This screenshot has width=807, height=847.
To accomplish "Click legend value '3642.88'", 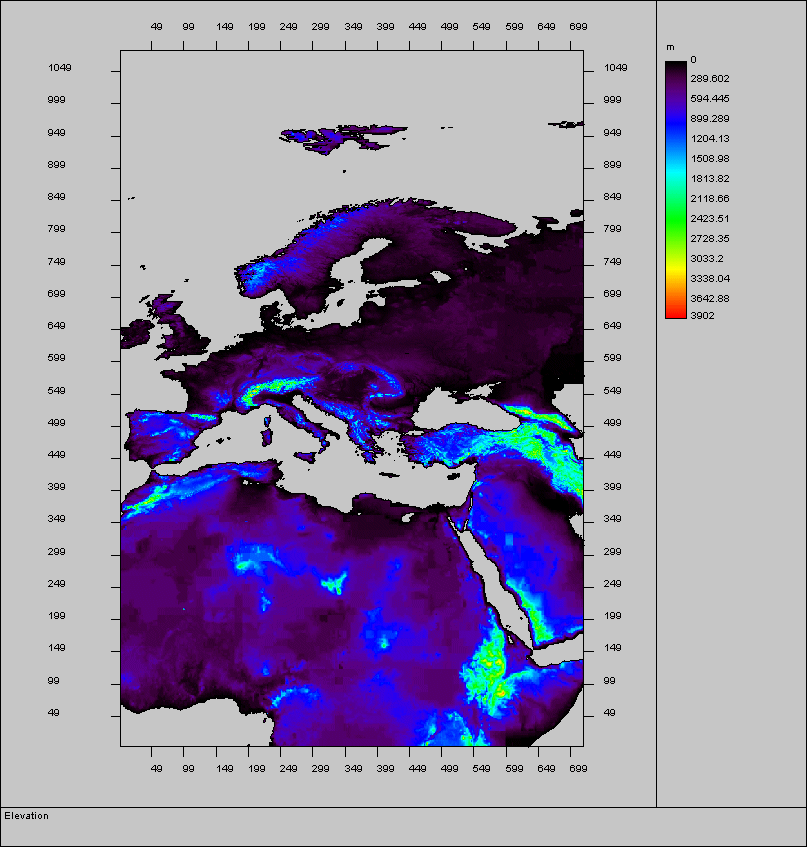I will [710, 299].
